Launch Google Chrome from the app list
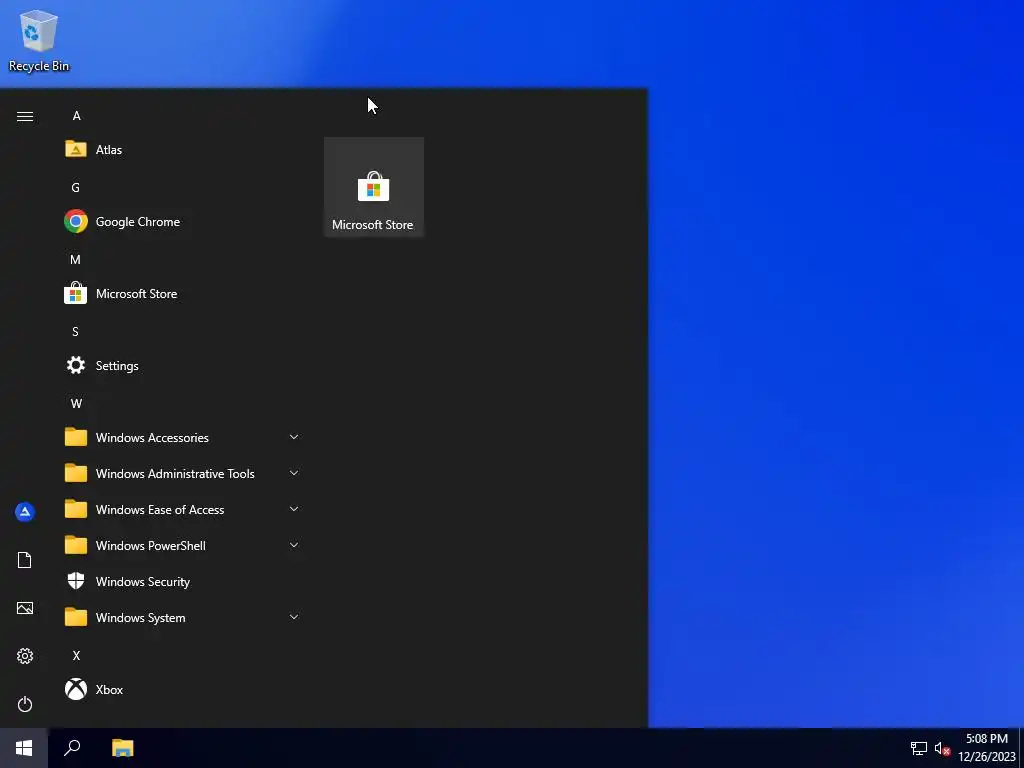The width and height of the screenshot is (1024, 768). tap(183, 221)
